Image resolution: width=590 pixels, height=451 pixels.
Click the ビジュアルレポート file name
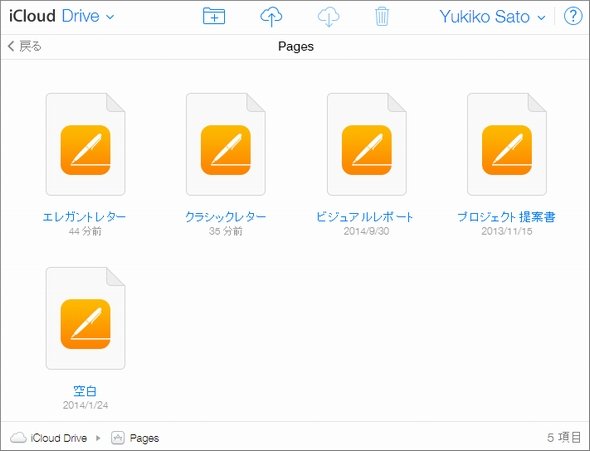[x=364, y=217]
